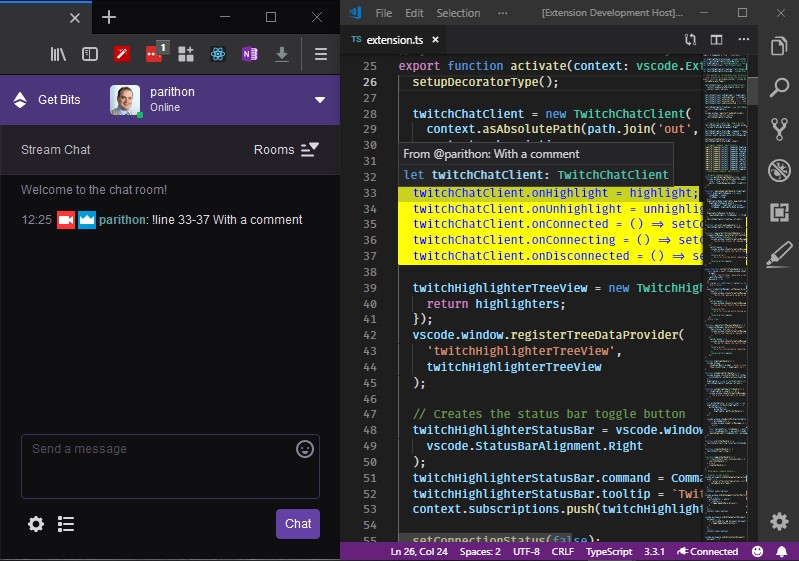Open the emote picker smiley
Screen dimensions: 799x561
click(x=305, y=449)
